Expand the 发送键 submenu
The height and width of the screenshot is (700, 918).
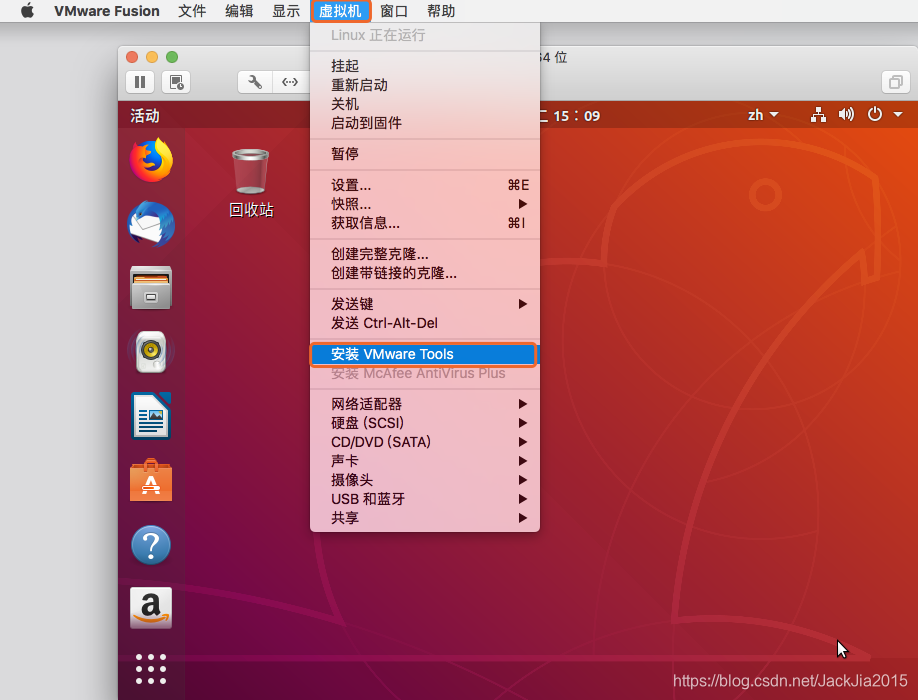pyautogui.click(x=424, y=304)
